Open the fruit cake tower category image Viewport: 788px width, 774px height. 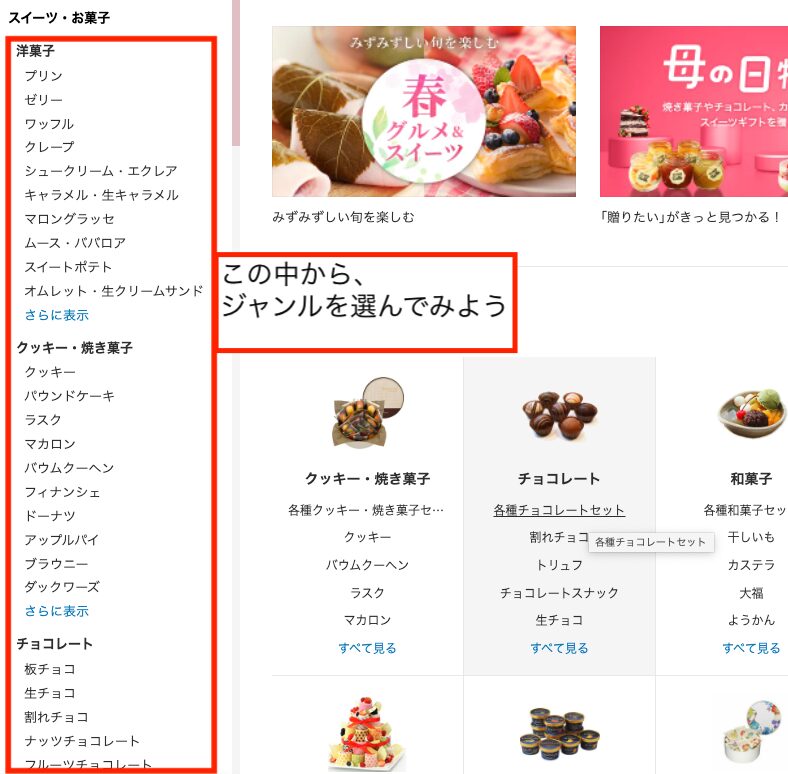click(367, 734)
